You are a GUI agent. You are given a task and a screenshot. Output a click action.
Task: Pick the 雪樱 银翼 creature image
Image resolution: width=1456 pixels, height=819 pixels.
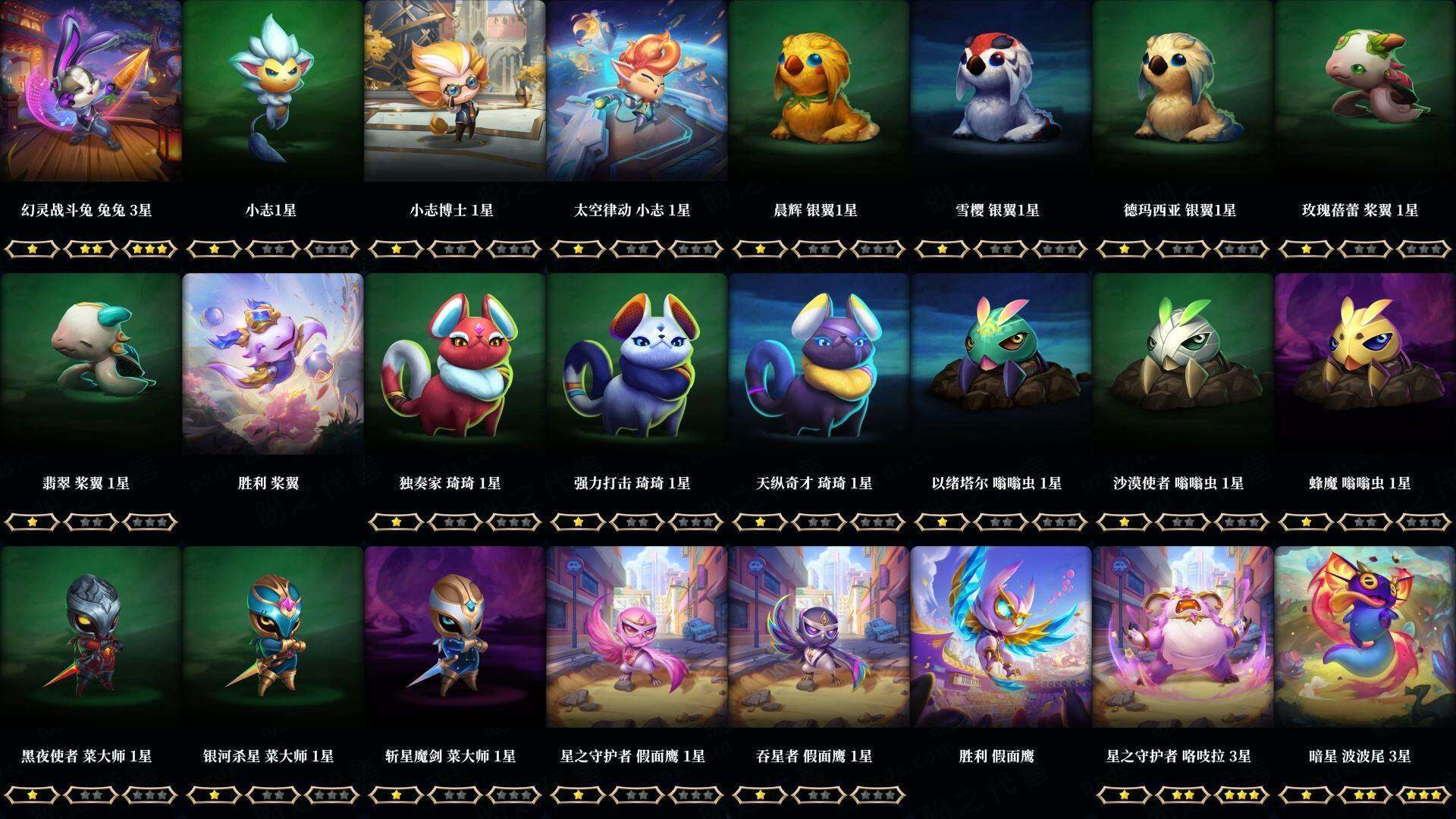(x=1001, y=91)
